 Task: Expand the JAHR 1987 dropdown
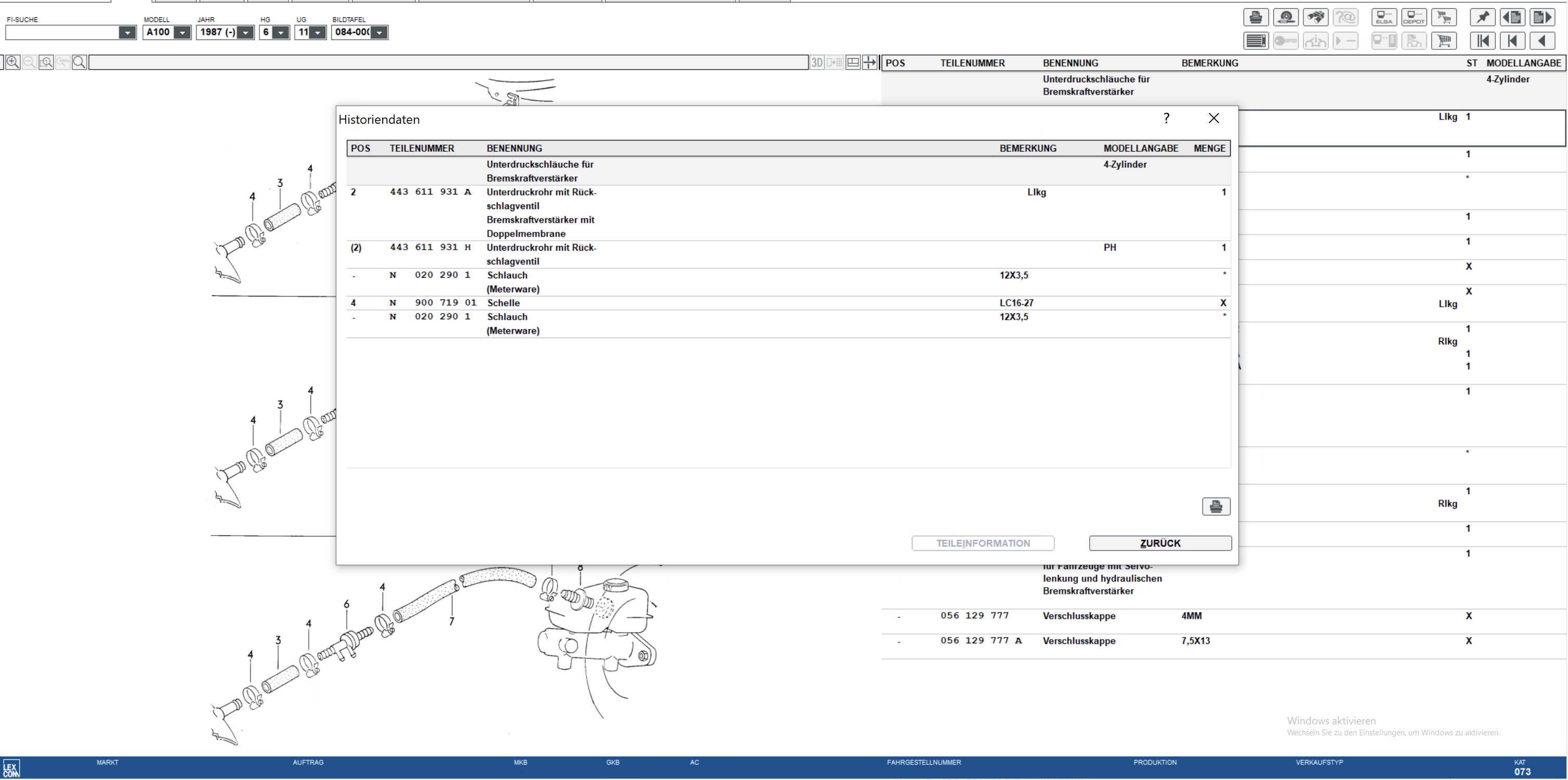pyautogui.click(x=245, y=33)
